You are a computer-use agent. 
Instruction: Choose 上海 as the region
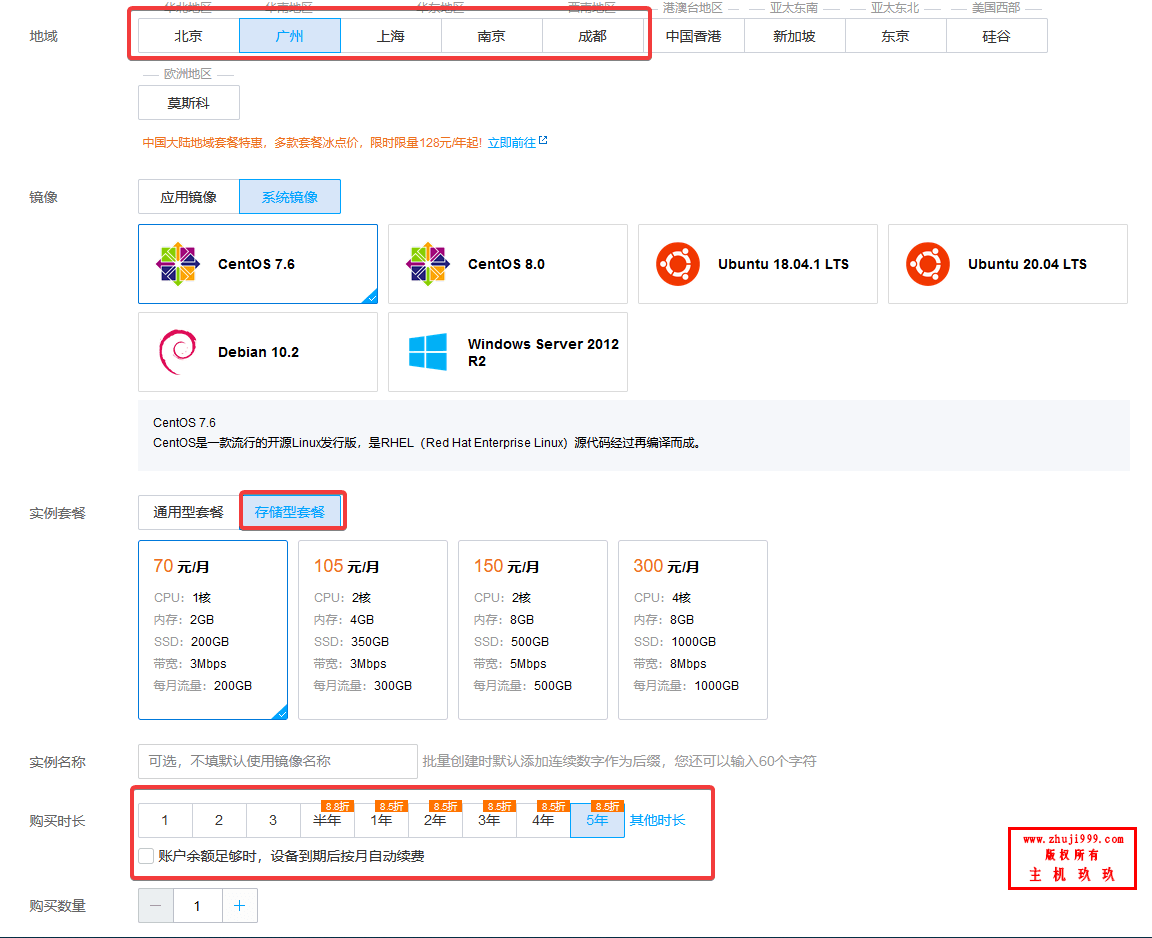tap(391, 36)
